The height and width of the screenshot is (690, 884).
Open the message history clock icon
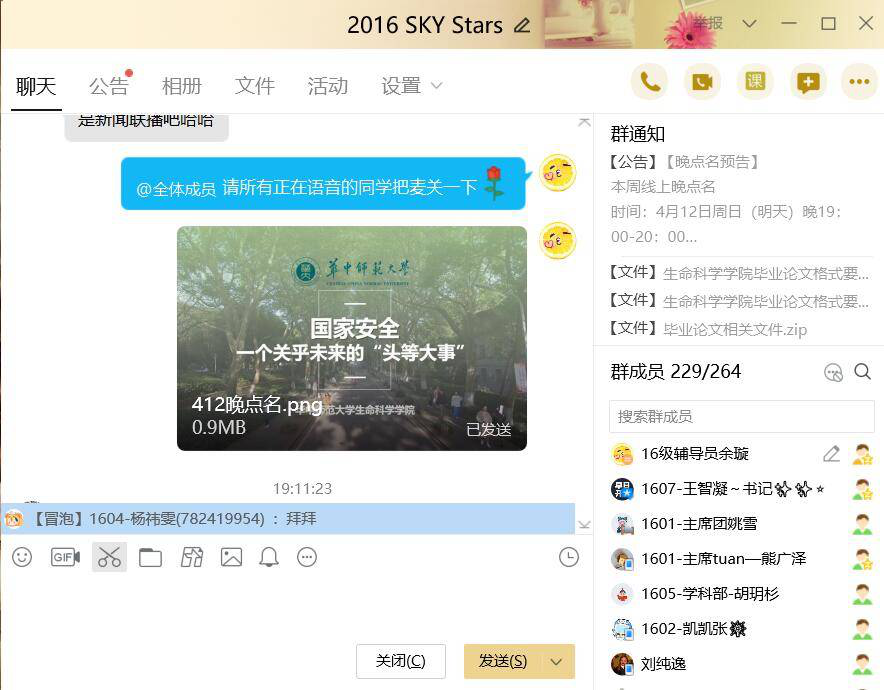568,557
